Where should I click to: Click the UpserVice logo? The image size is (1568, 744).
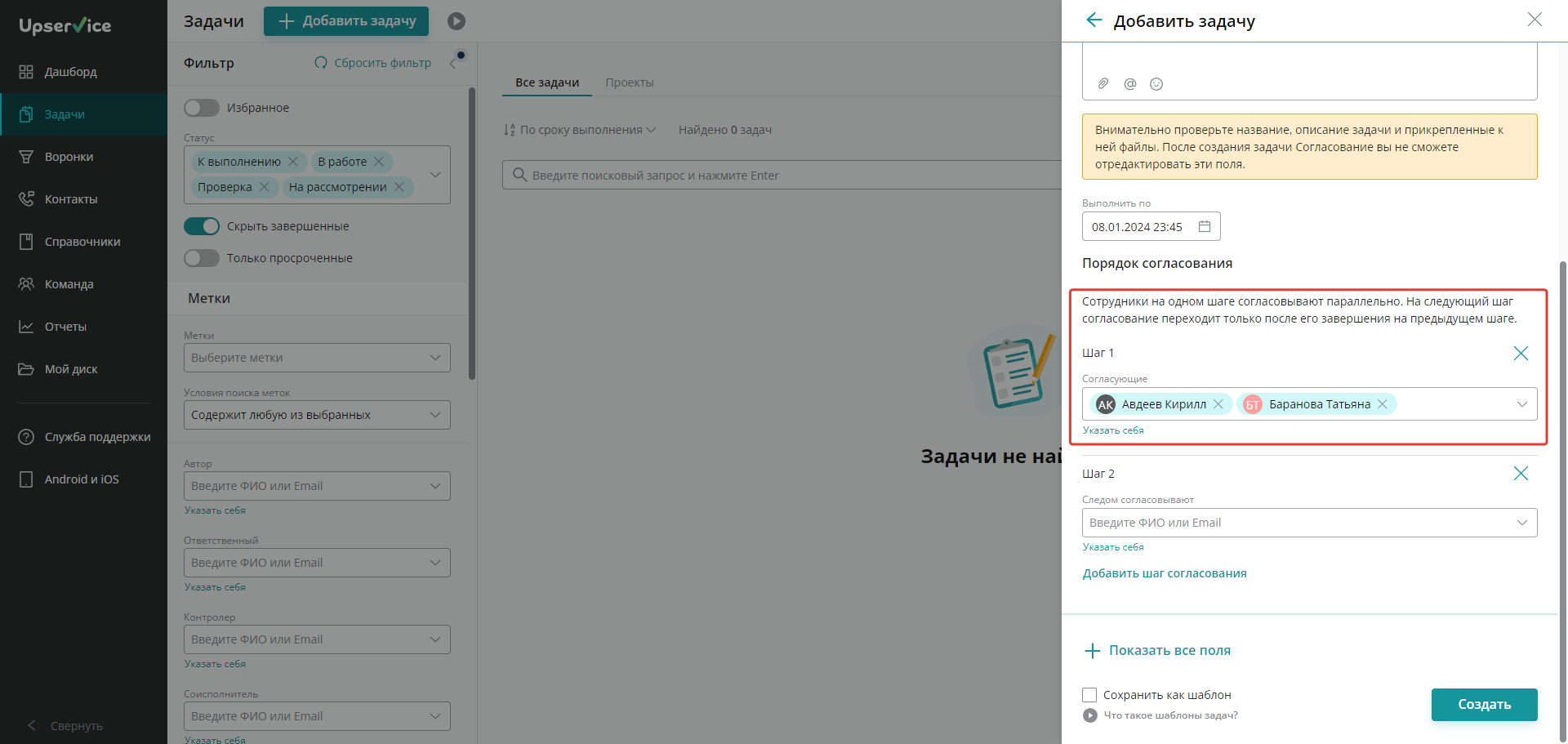tap(65, 25)
